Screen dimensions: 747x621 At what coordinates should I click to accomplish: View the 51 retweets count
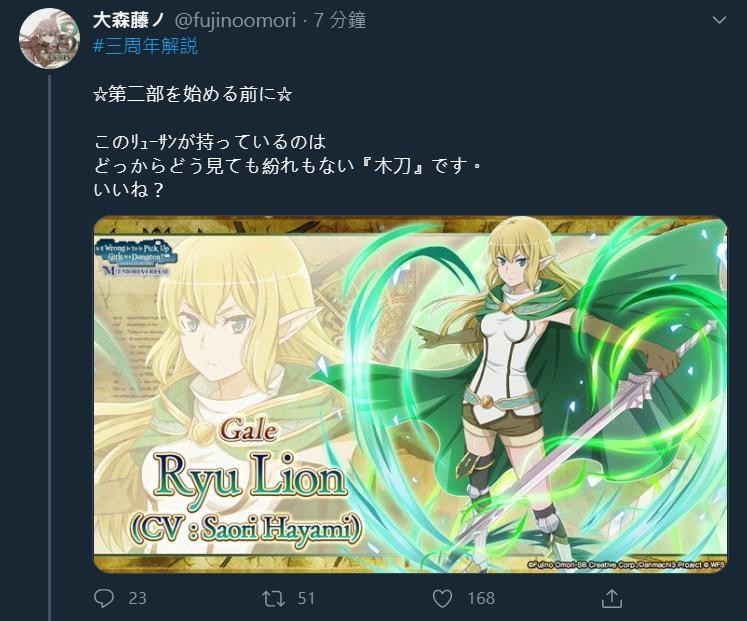coord(306,599)
